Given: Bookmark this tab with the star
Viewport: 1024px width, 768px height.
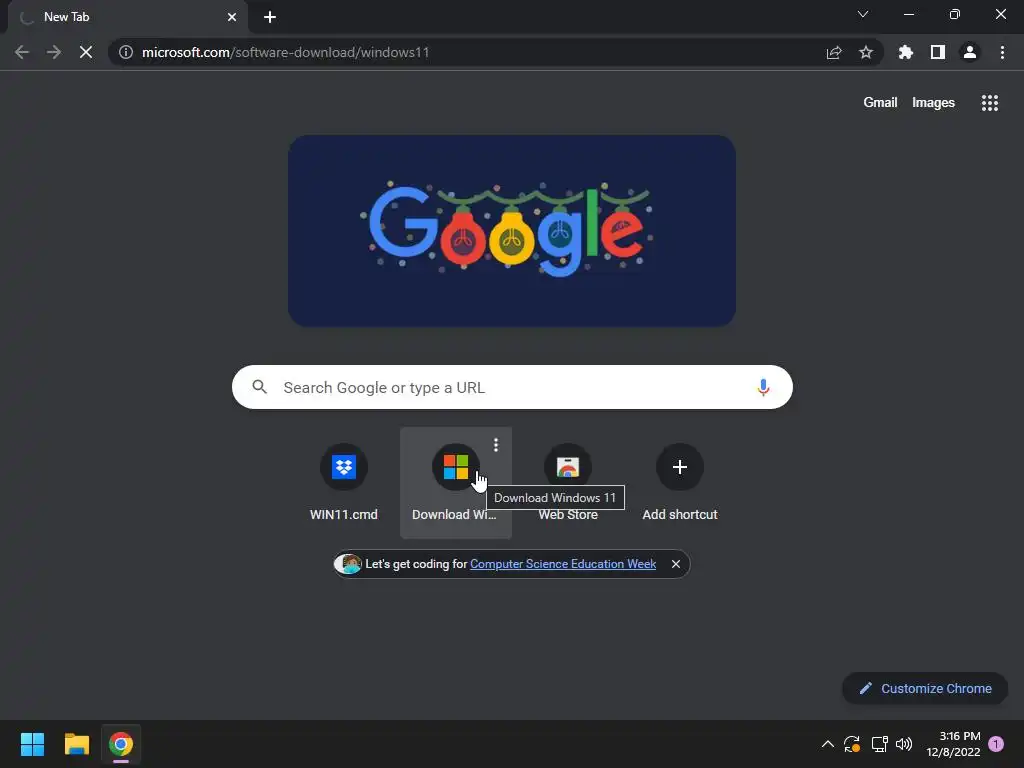Looking at the screenshot, I should (x=866, y=52).
